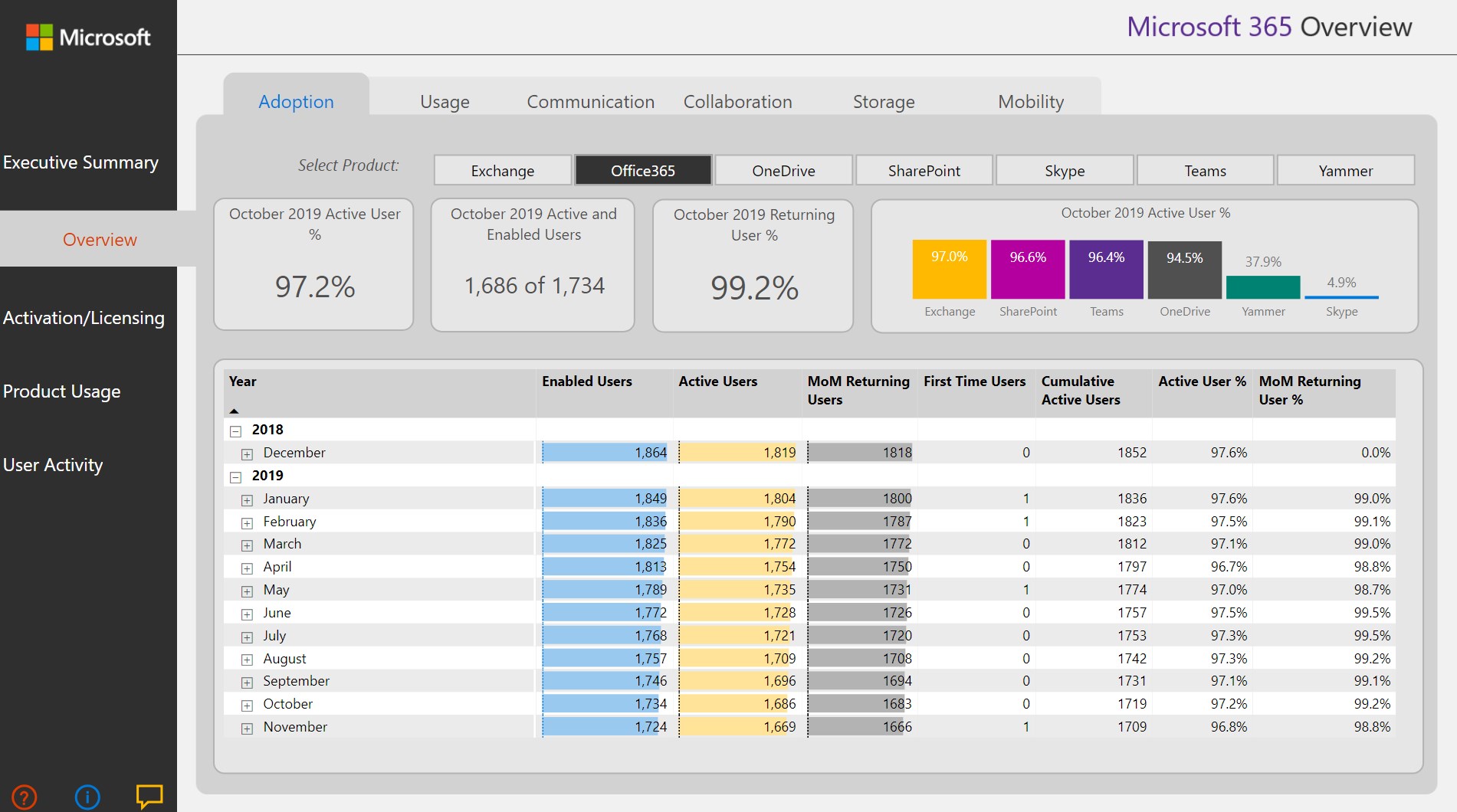Screen dimensions: 1457x812
Task: Expand the June row
Action: pos(247,614)
